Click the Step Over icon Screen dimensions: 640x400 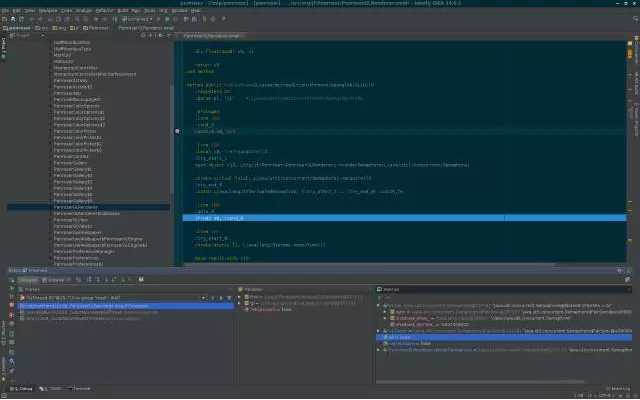click(90, 280)
